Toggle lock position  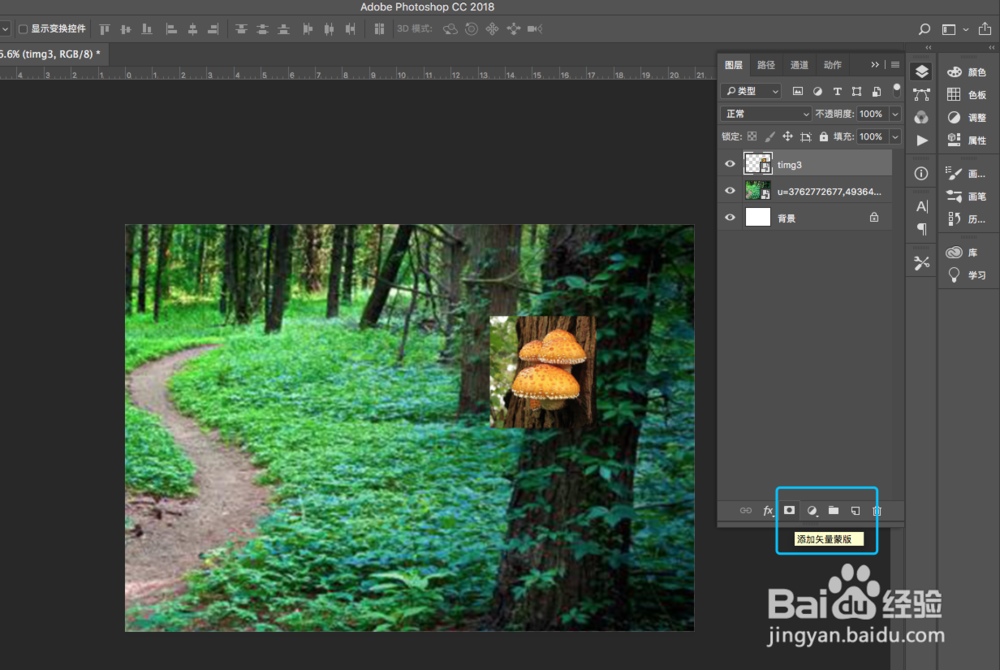coord(788,136)
